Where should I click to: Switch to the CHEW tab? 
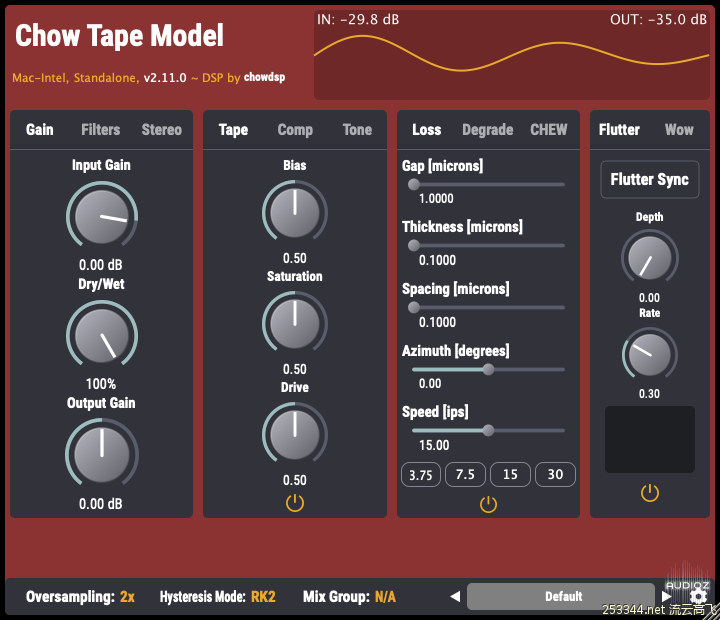(x=549, y=130)
